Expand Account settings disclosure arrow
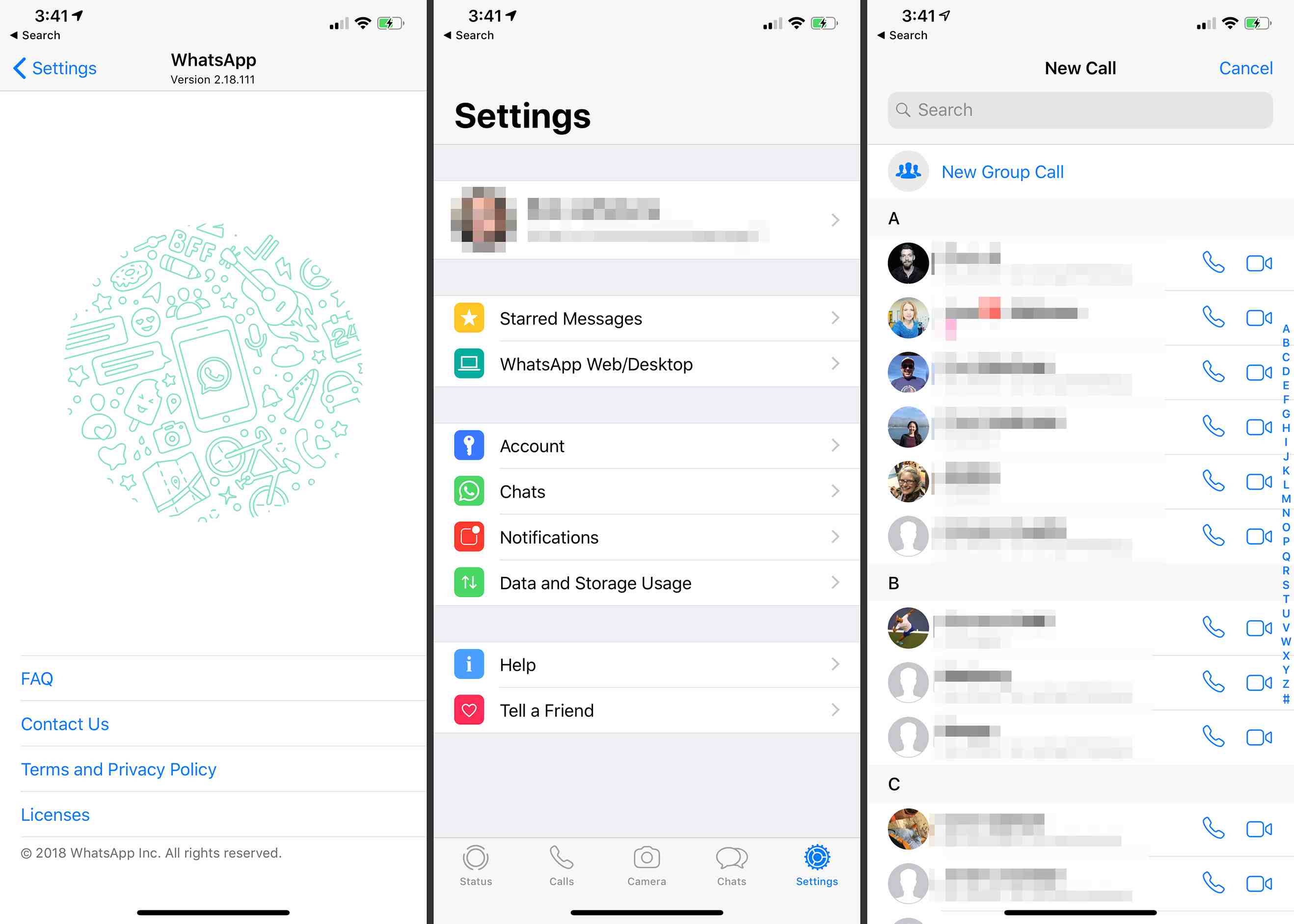This screenshot has height=924, width=1294. click(838, 446)
